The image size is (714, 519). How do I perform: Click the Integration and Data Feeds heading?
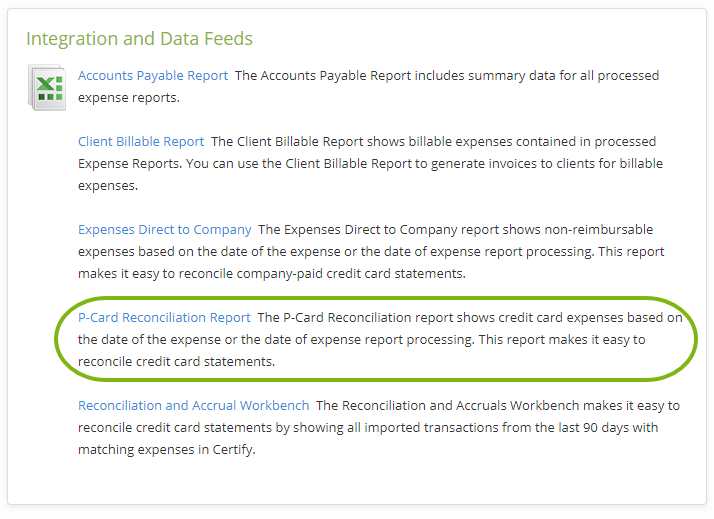click(x=139, y=39)
